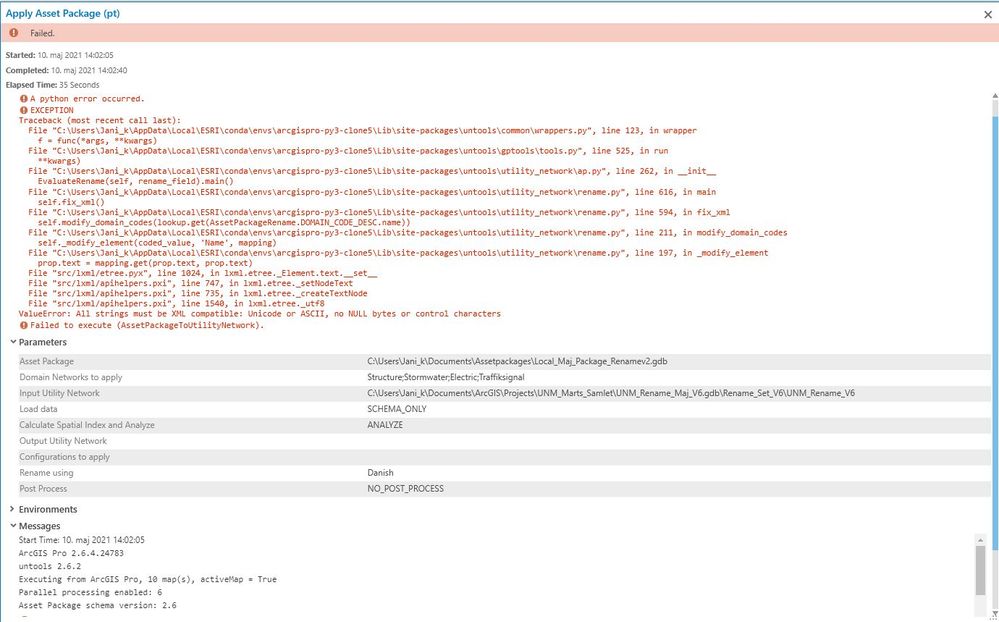The width and height of the screenshot is (999, 622).
Task: Click the Failed. status text
Action: pyautogui.click(x=43, y=33)
